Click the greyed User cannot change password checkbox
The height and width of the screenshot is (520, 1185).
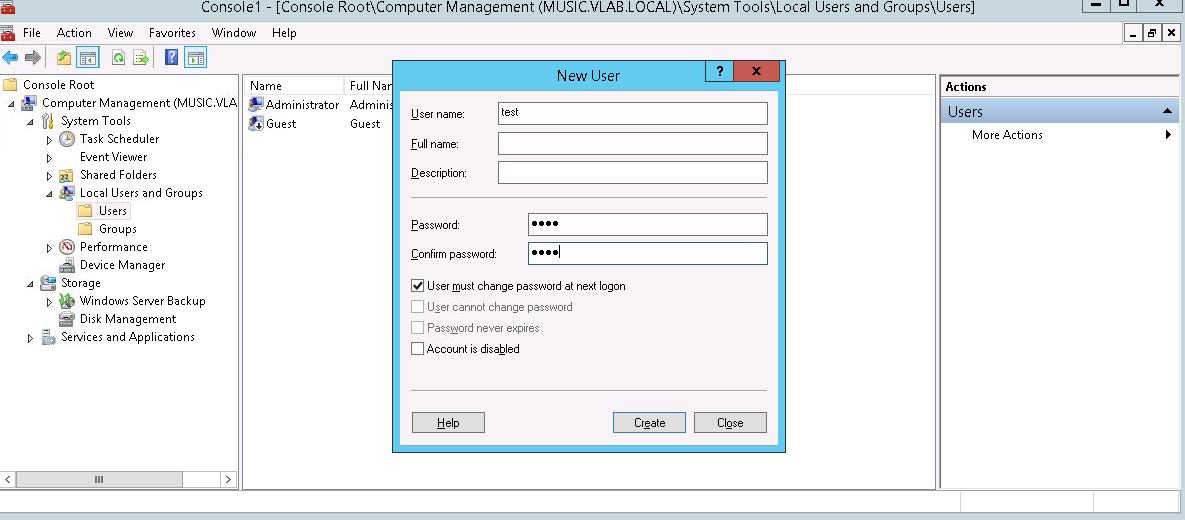[417, 307]
